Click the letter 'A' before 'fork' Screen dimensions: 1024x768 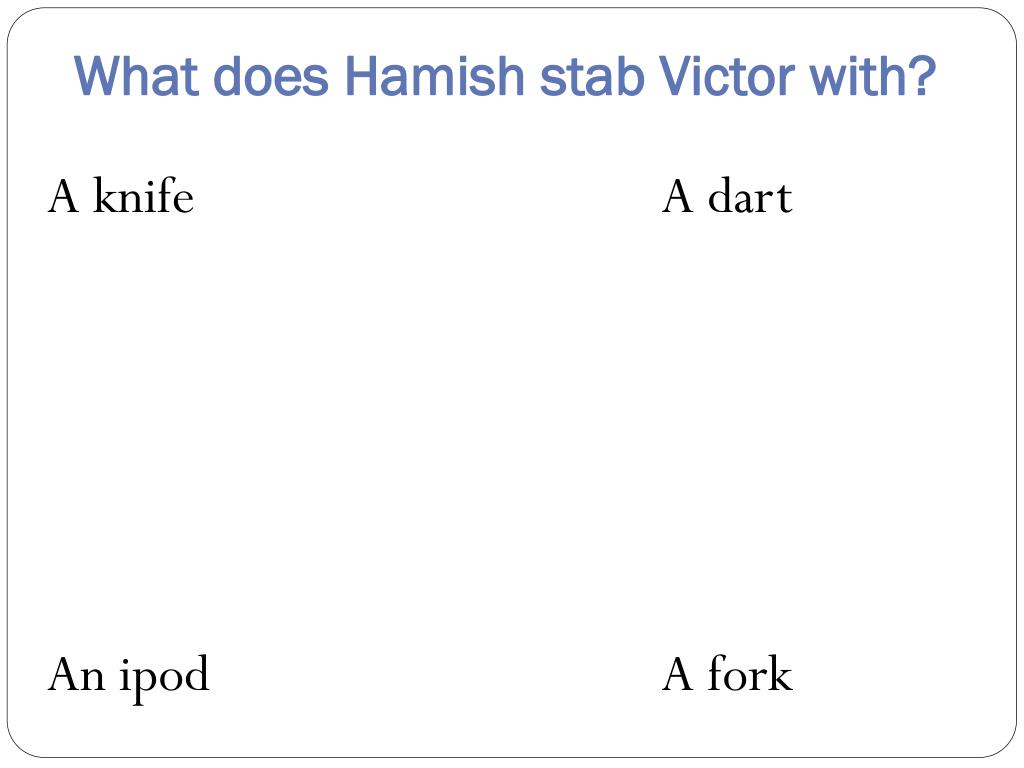(677, 674)
